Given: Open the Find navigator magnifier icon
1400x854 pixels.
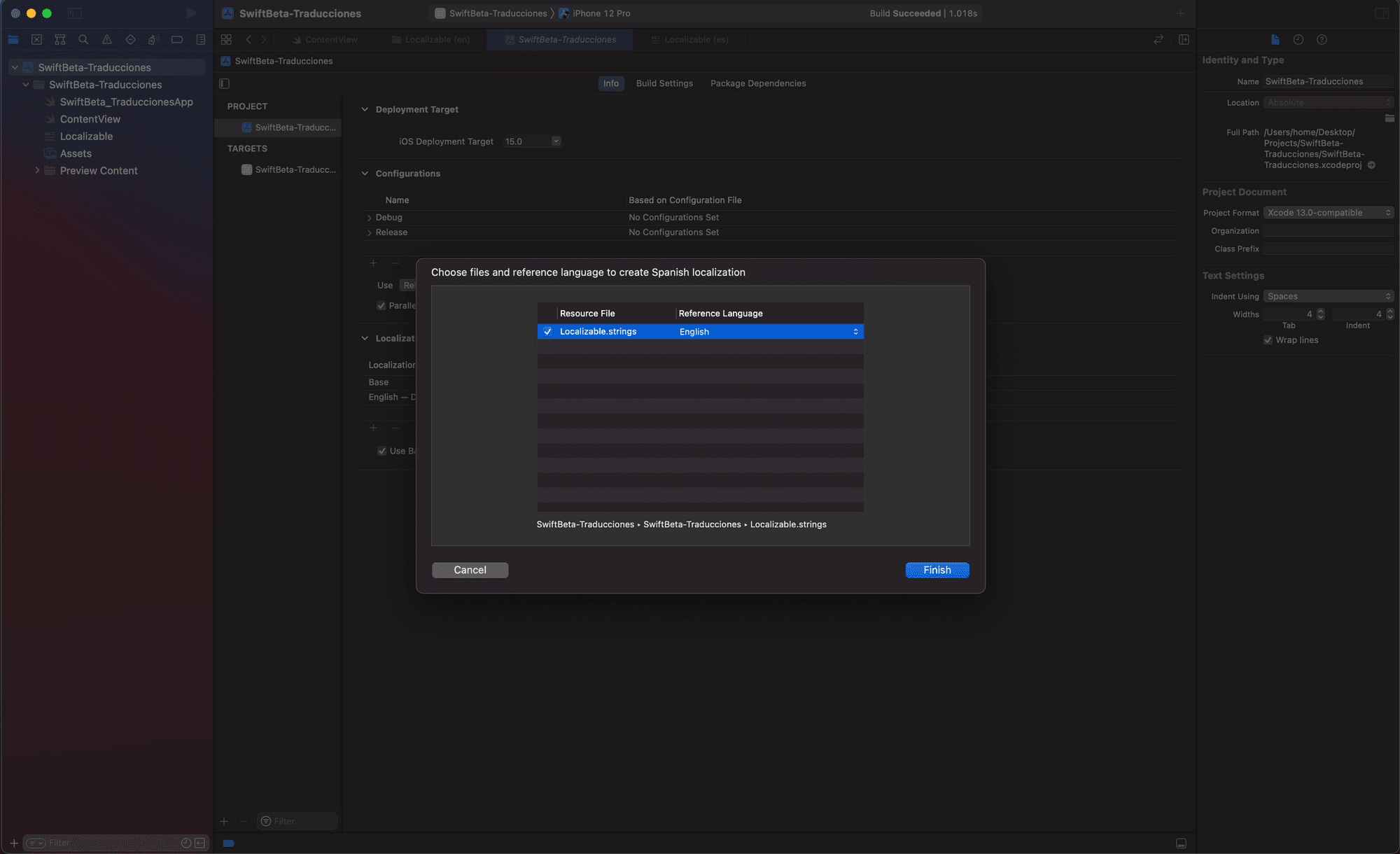Looking at the screenshot, I should (83, 40).
